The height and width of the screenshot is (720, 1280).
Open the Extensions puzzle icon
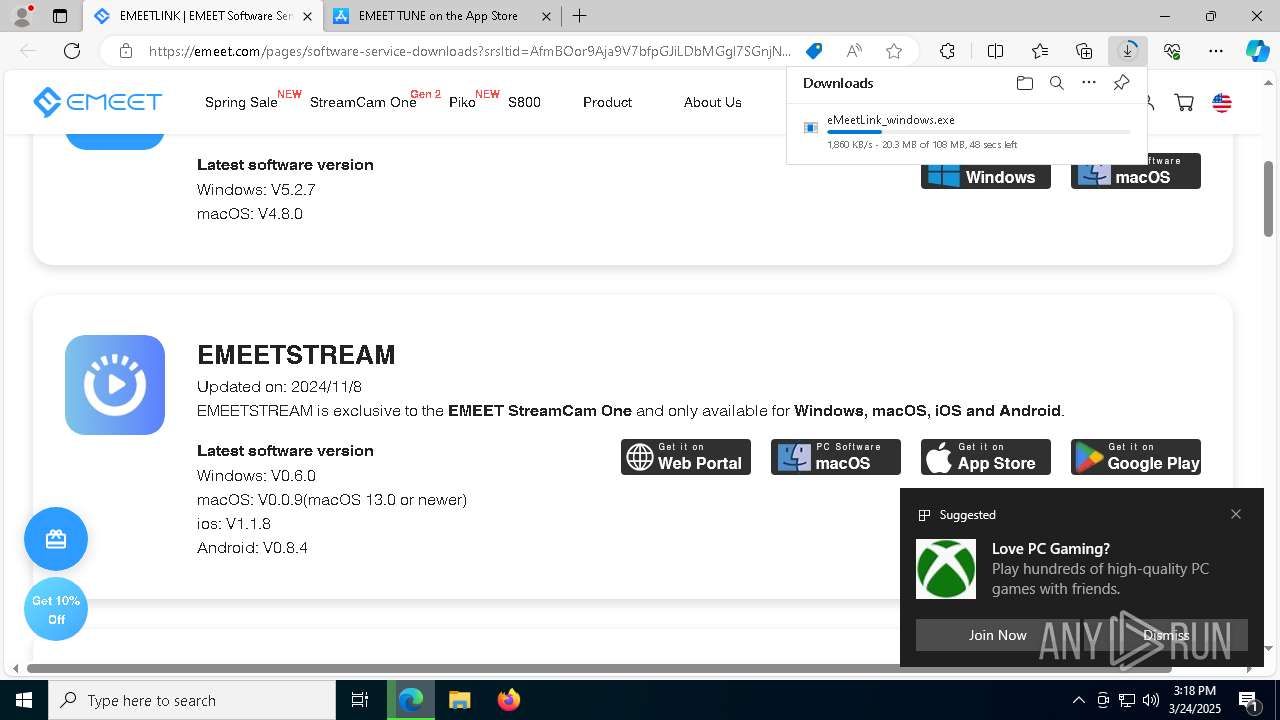(947, 51)
